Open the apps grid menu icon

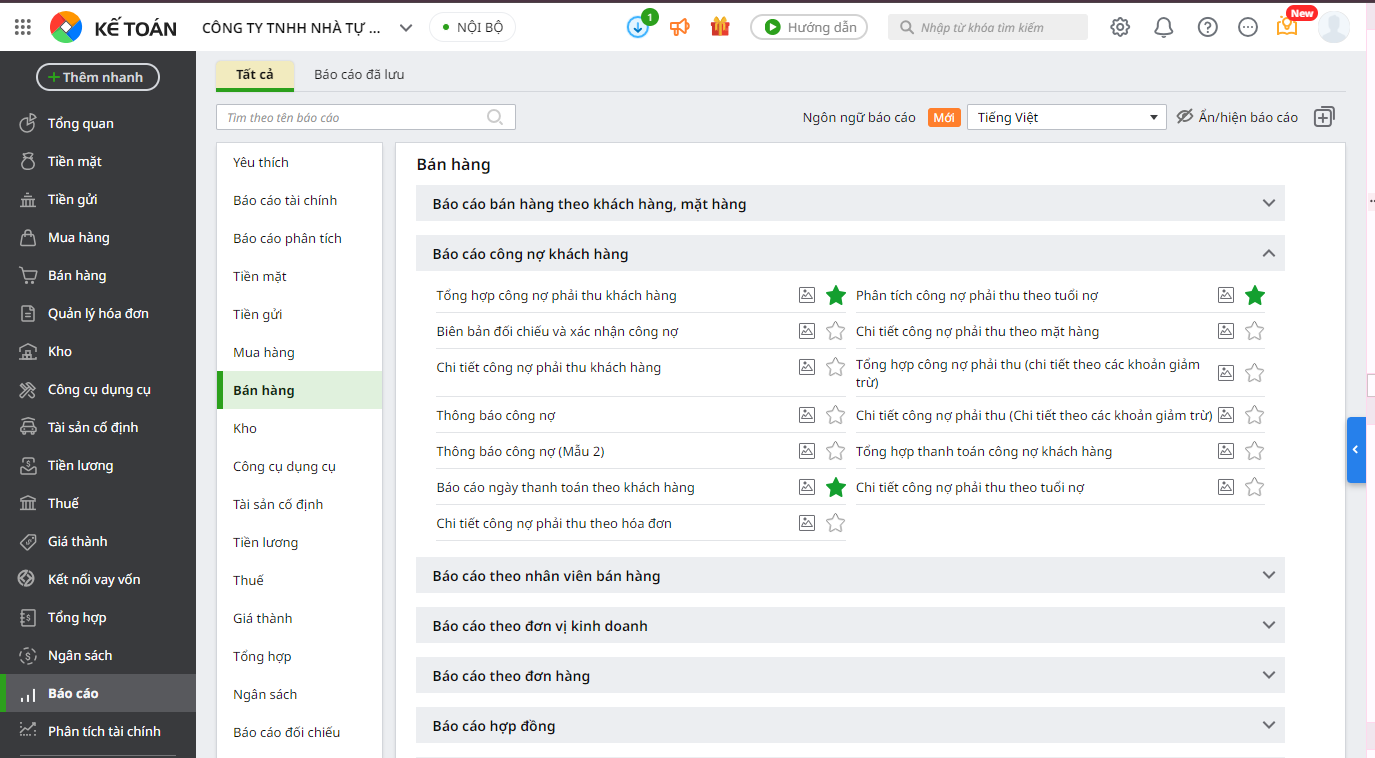pyautogui.click(x=23, y=28)
